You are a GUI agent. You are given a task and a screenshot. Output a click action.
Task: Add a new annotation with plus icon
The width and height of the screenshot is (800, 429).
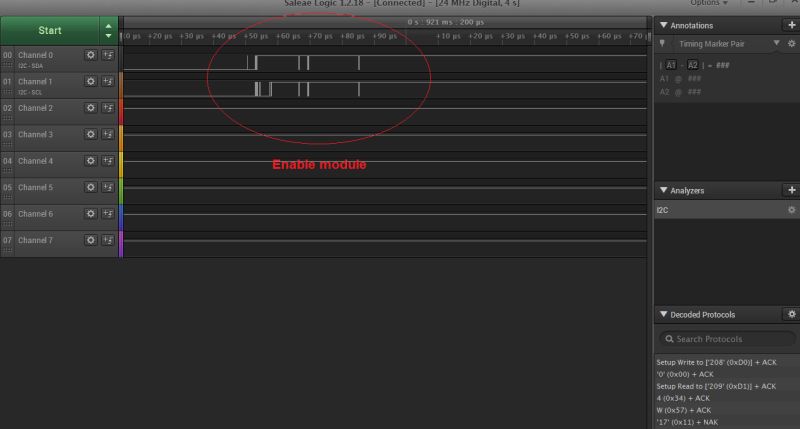(x=791, y=25)
